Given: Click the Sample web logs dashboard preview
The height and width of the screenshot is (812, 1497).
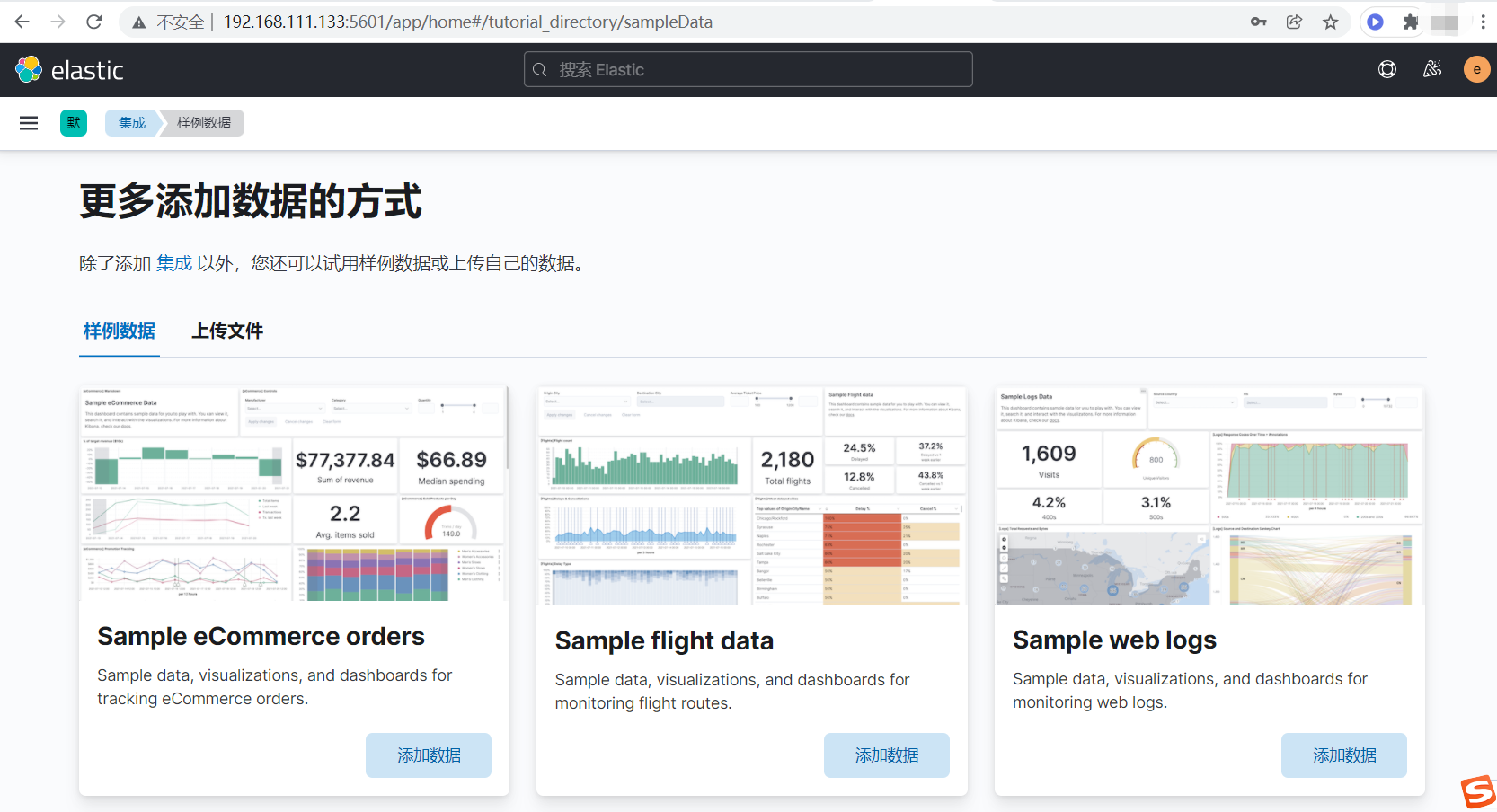Looking at the screenshot, I should coord(1209,495).
